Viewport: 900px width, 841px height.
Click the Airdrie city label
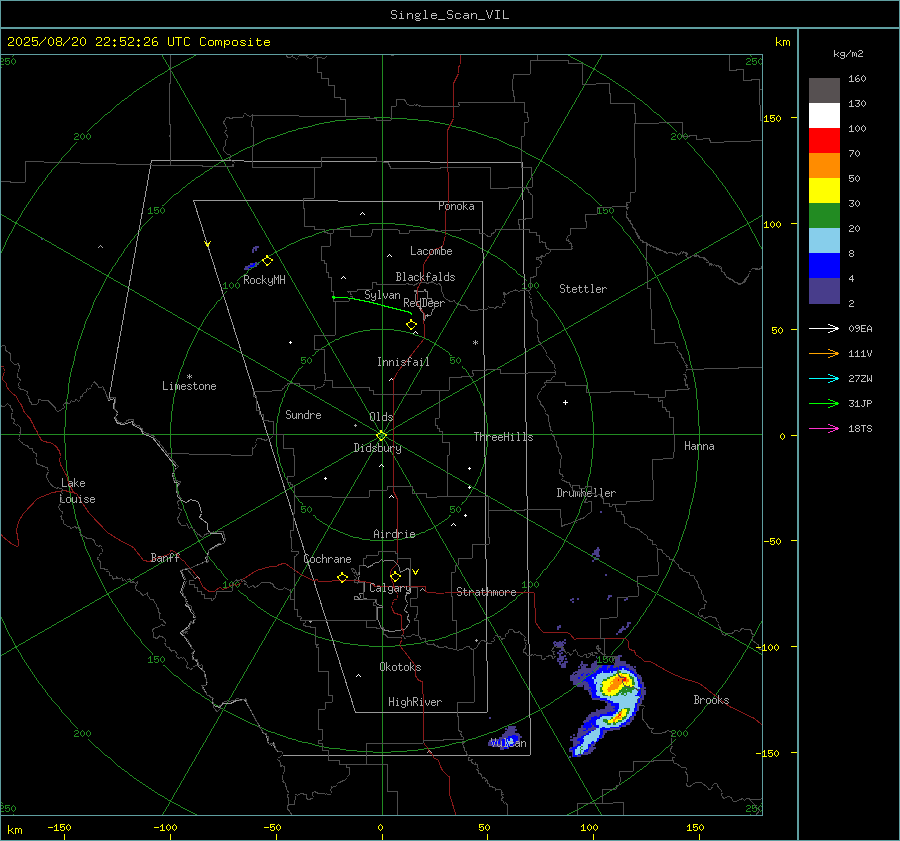coord(394,534)
